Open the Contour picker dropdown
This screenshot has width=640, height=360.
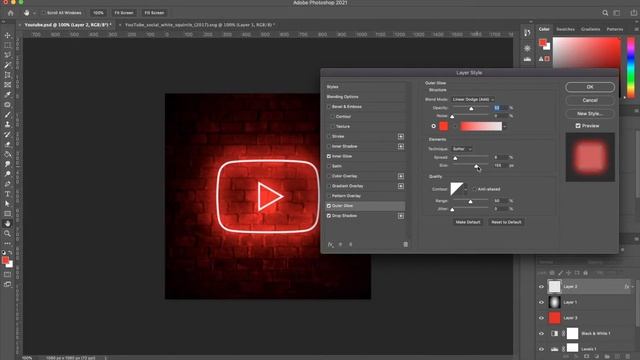[466, 189]
